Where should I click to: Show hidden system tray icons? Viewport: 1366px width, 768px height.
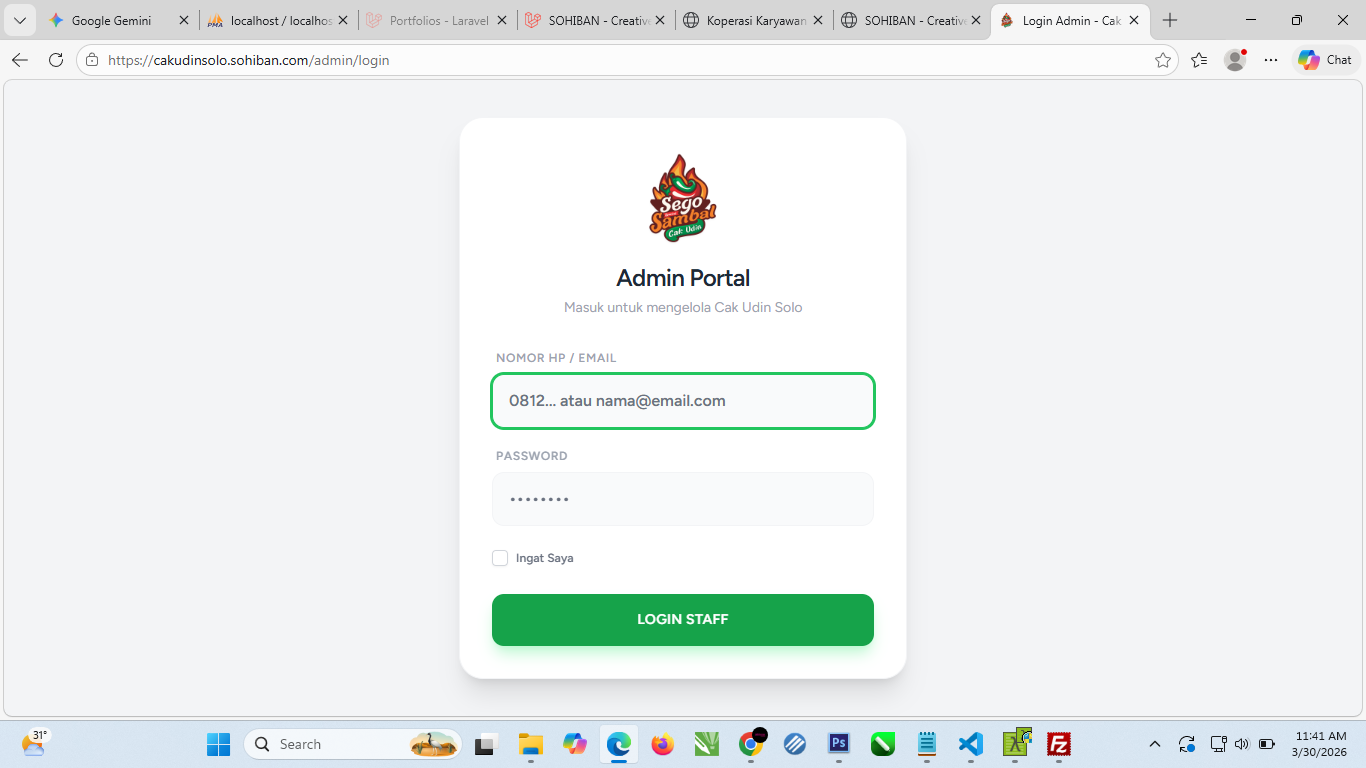[1155, 744]
